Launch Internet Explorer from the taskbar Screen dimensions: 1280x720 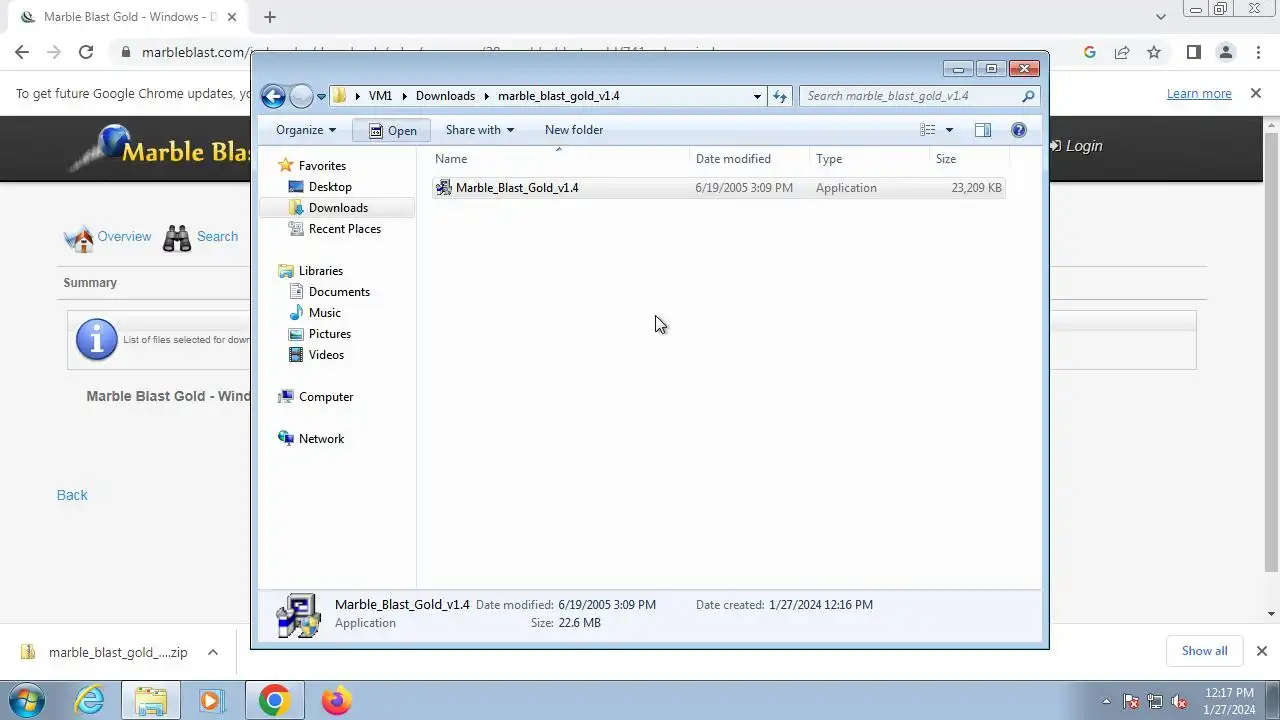(x=90, y=700)
